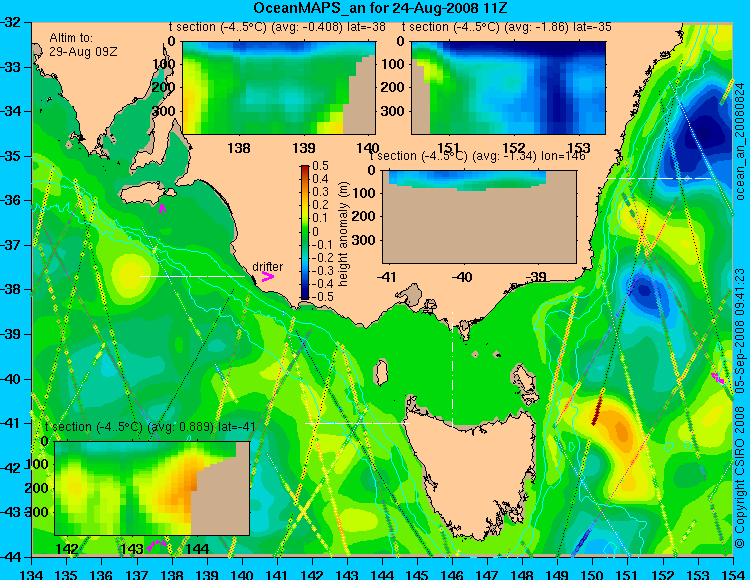The width and height of the screenshot is (750, 580).
Task: Click the Tasmania landmass
Action: click(474, 471)
